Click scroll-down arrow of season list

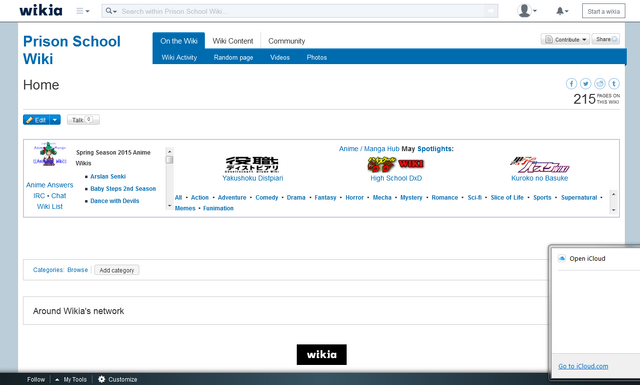point(169,206)
